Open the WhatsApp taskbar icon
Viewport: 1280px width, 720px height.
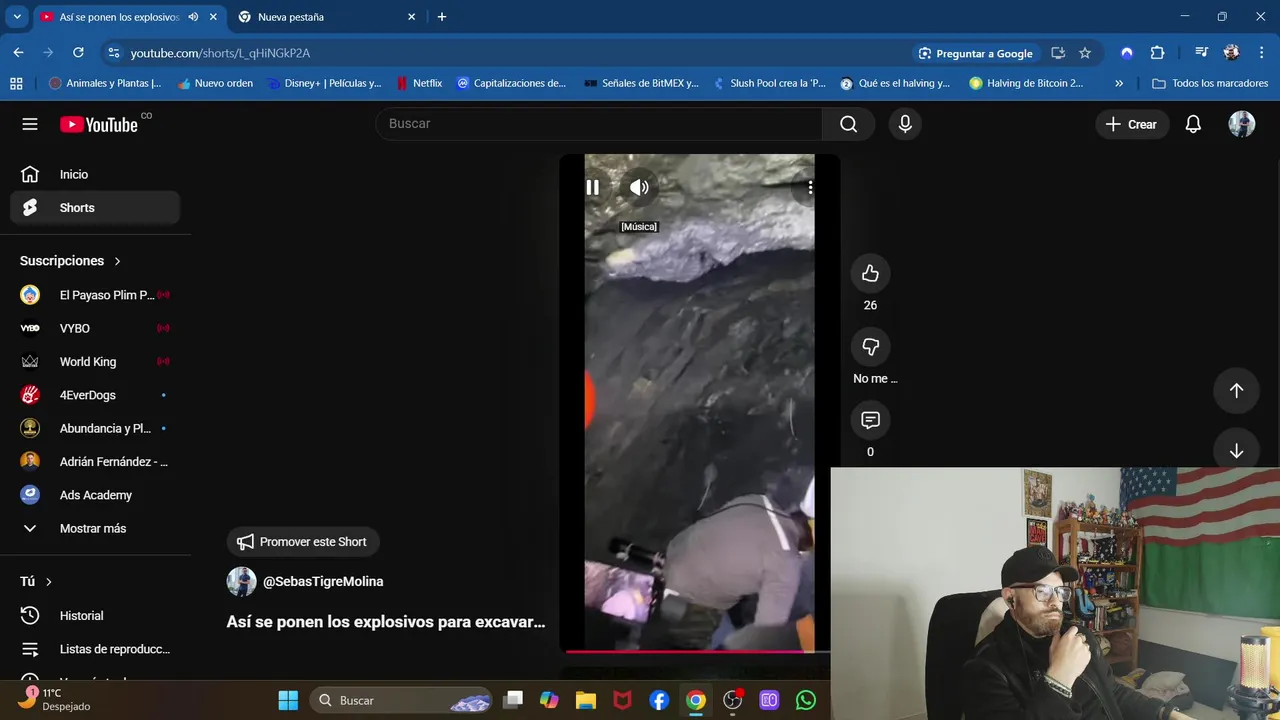(x=806, y=700)
